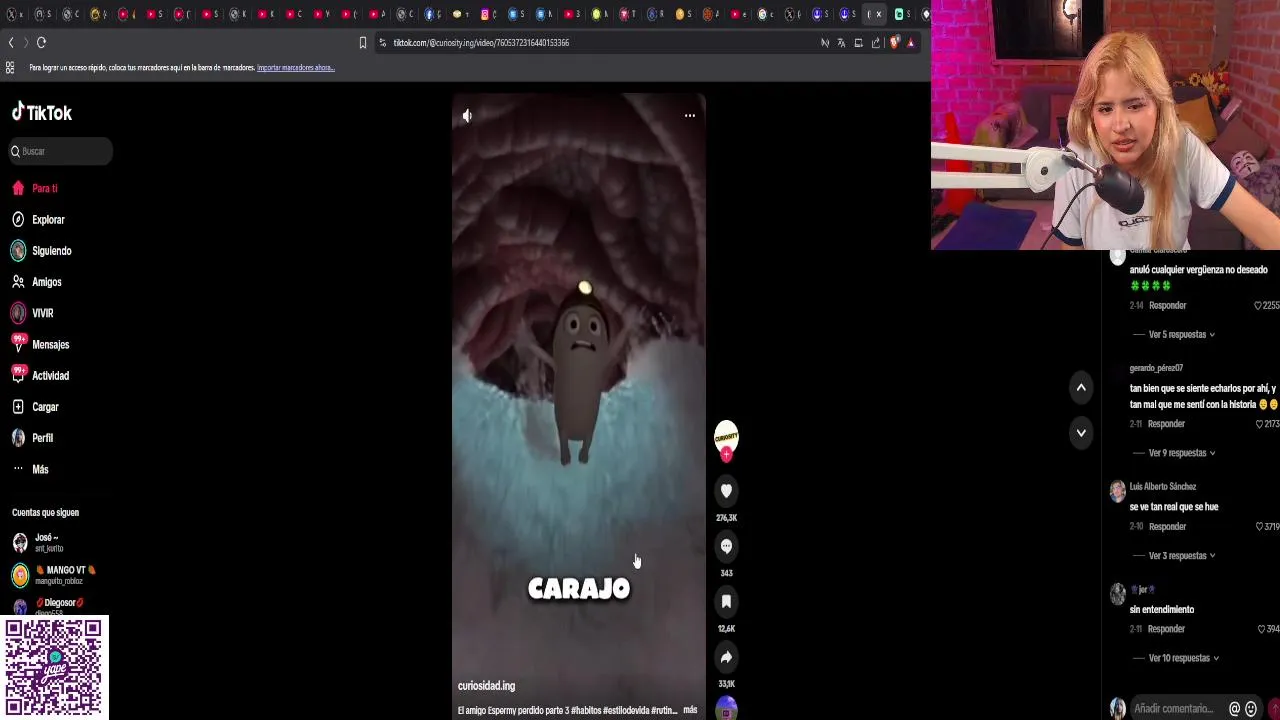Viewport: 1280px width, 720px height.
Task: Click the Cargar plus icon
Action: pos(18,407)
